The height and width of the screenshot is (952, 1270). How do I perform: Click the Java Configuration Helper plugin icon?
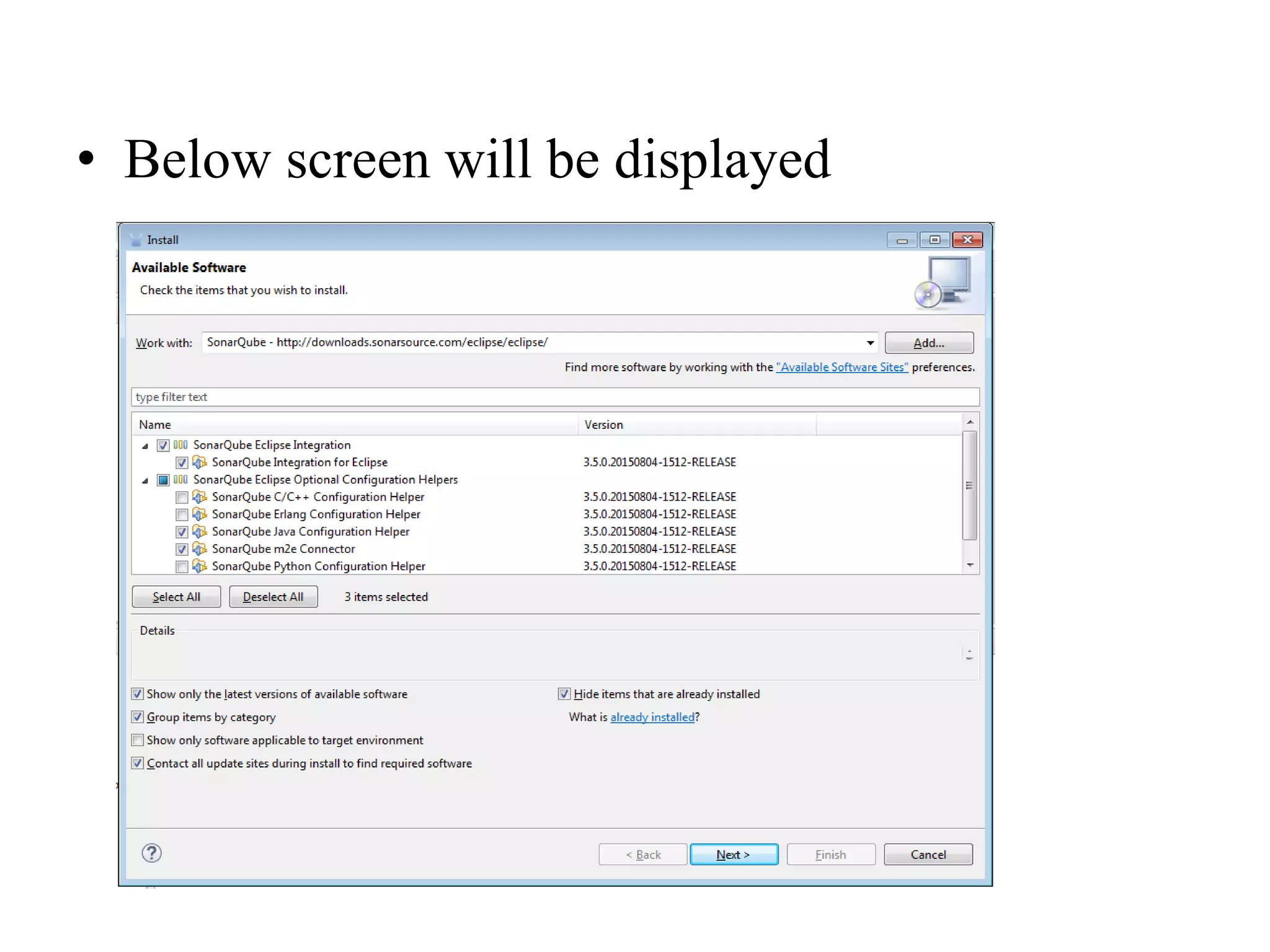(200, 532)
